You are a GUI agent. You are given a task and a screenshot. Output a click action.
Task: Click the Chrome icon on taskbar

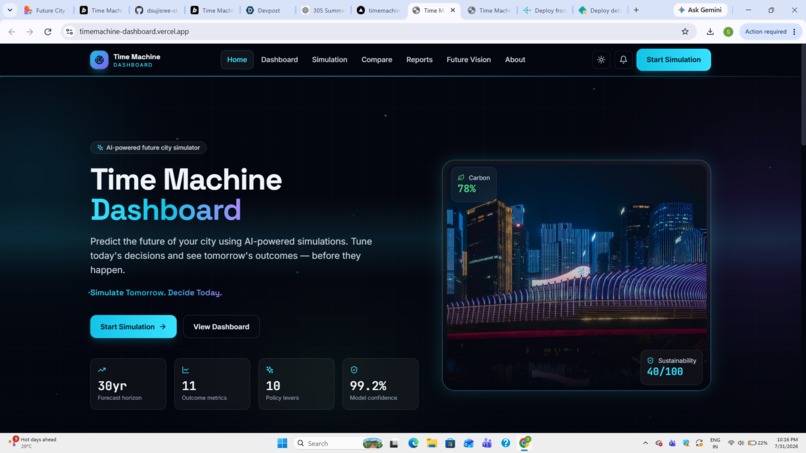(524, 443)
